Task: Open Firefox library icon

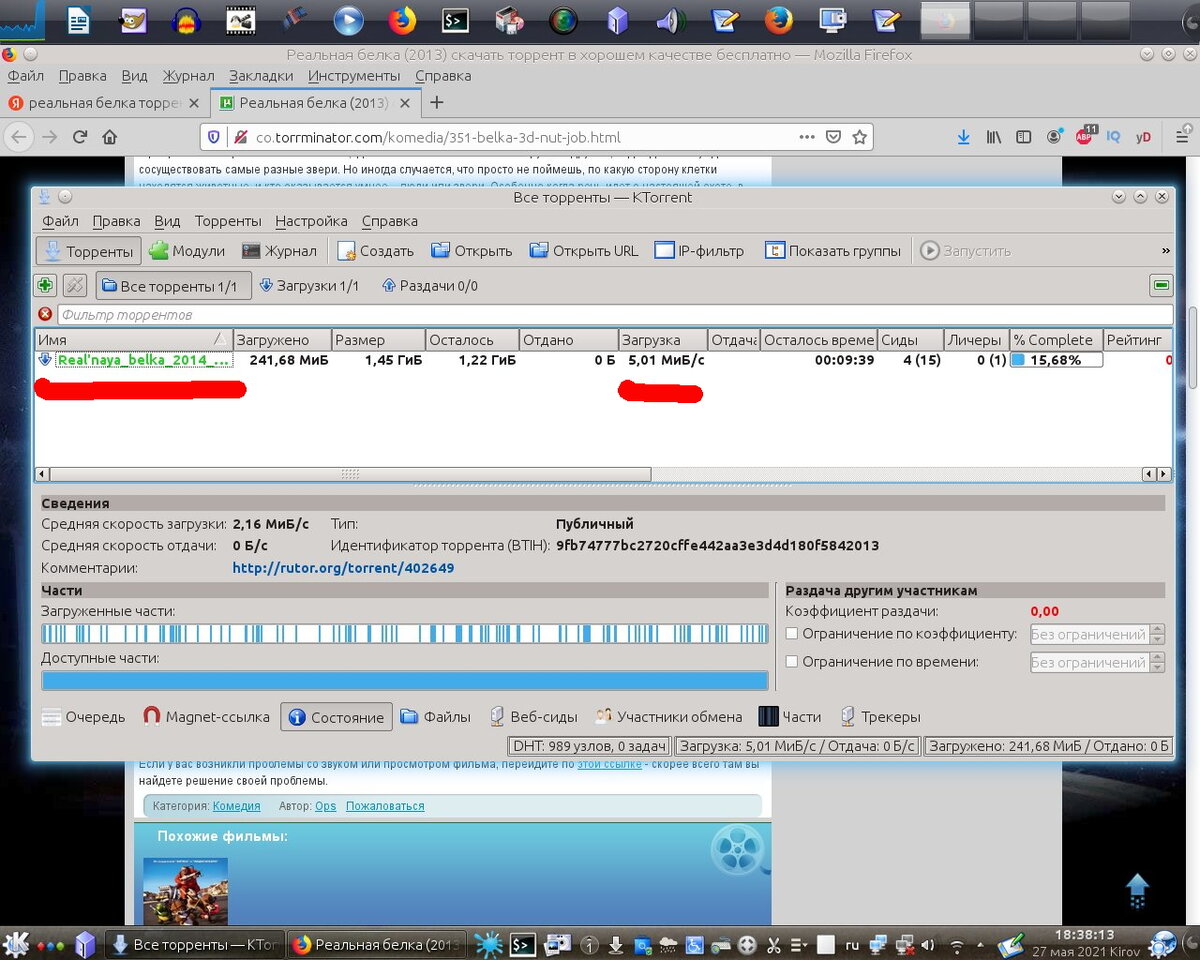Action: (x=993, y=137)
